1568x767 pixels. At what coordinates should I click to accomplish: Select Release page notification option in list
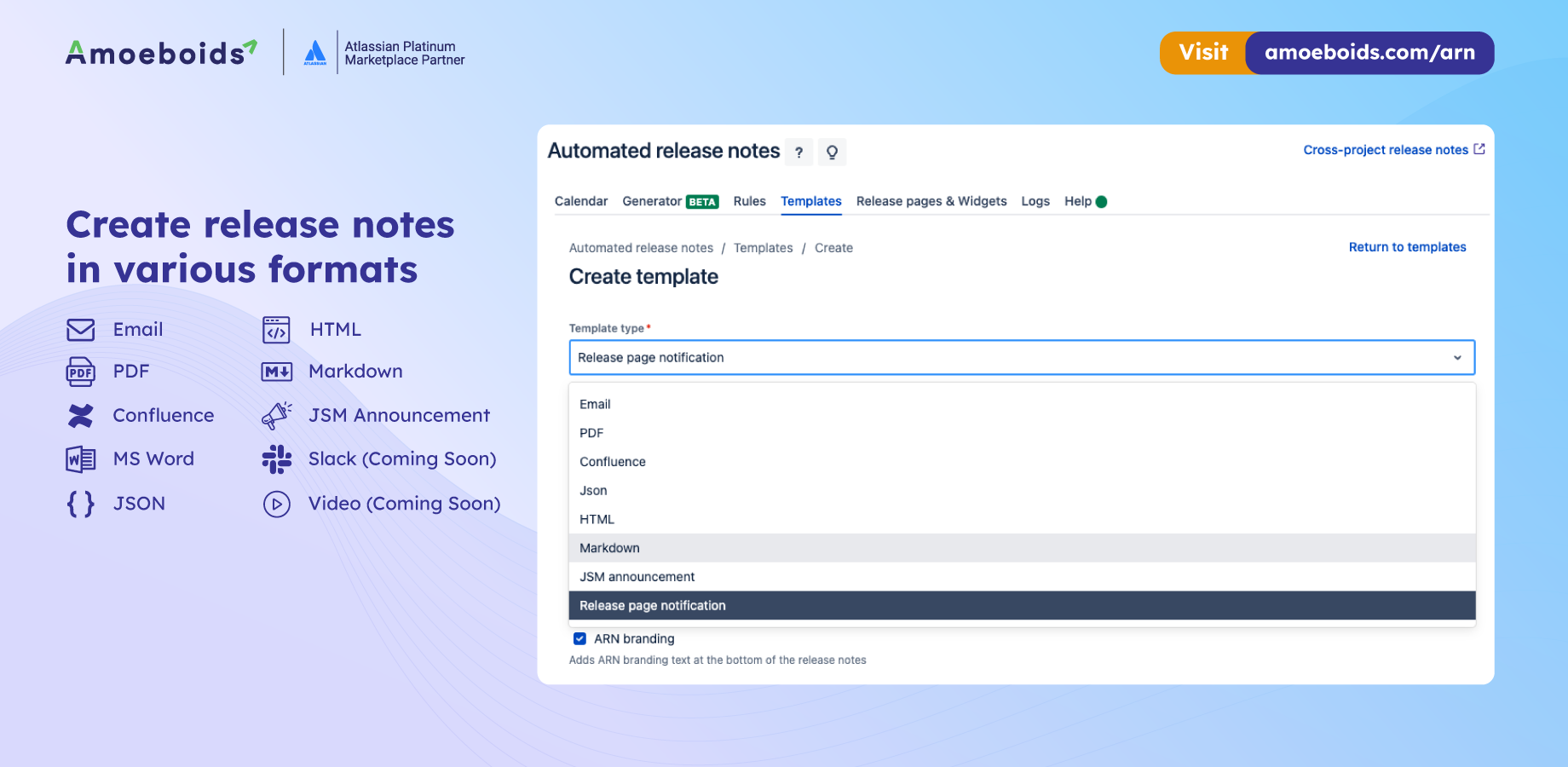(1022, 606)
